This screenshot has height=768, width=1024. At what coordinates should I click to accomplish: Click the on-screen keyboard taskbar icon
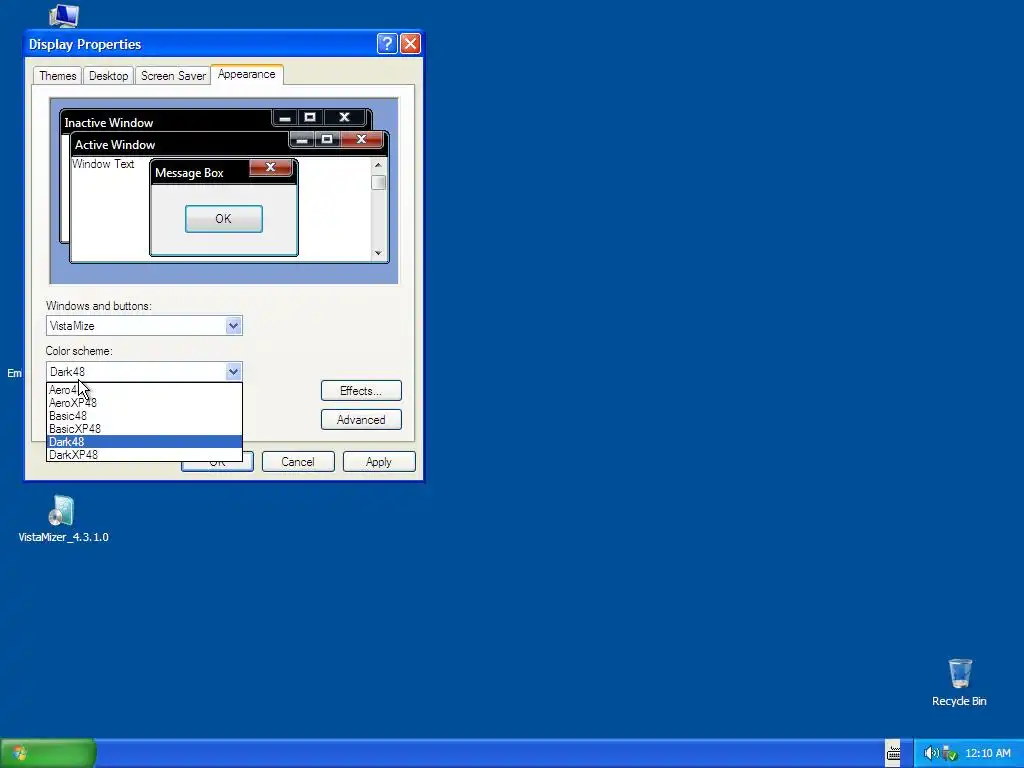pyautogui.click(x=893, y=753)
